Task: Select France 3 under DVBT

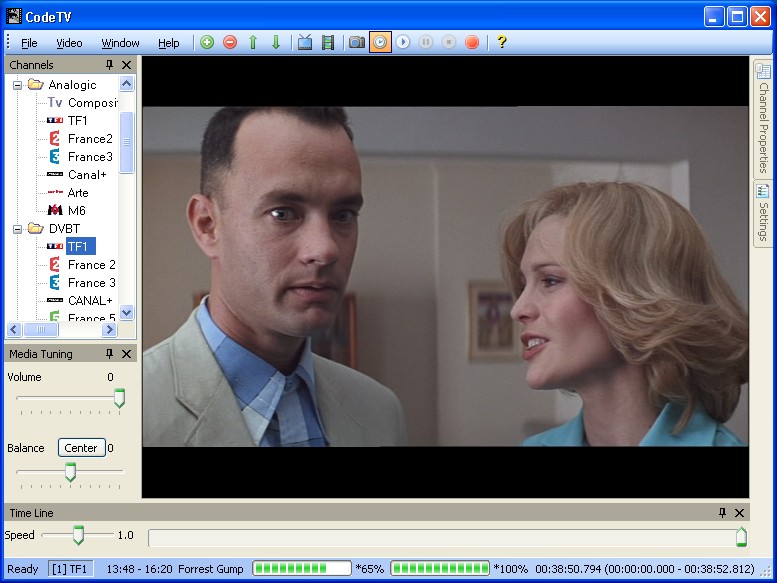Action: pos(92,282)
